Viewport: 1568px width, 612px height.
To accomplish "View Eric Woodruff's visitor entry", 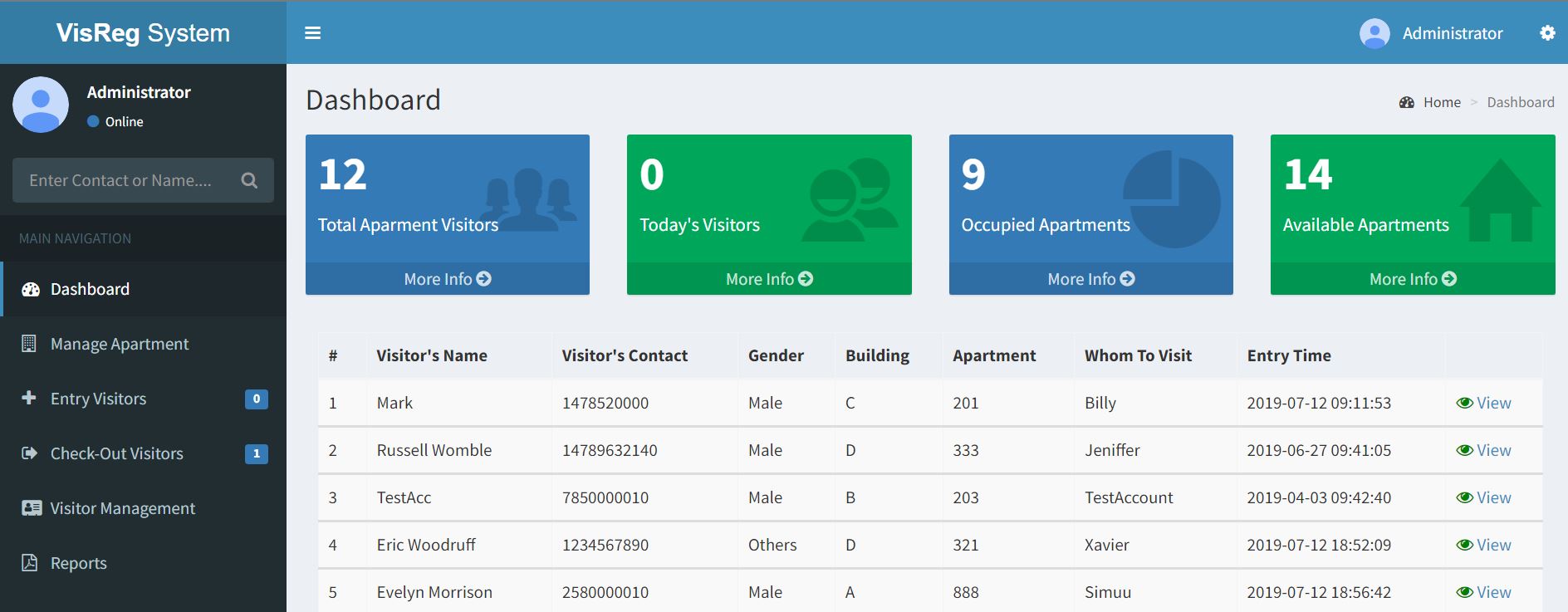I will click(x=1484, y=545).
